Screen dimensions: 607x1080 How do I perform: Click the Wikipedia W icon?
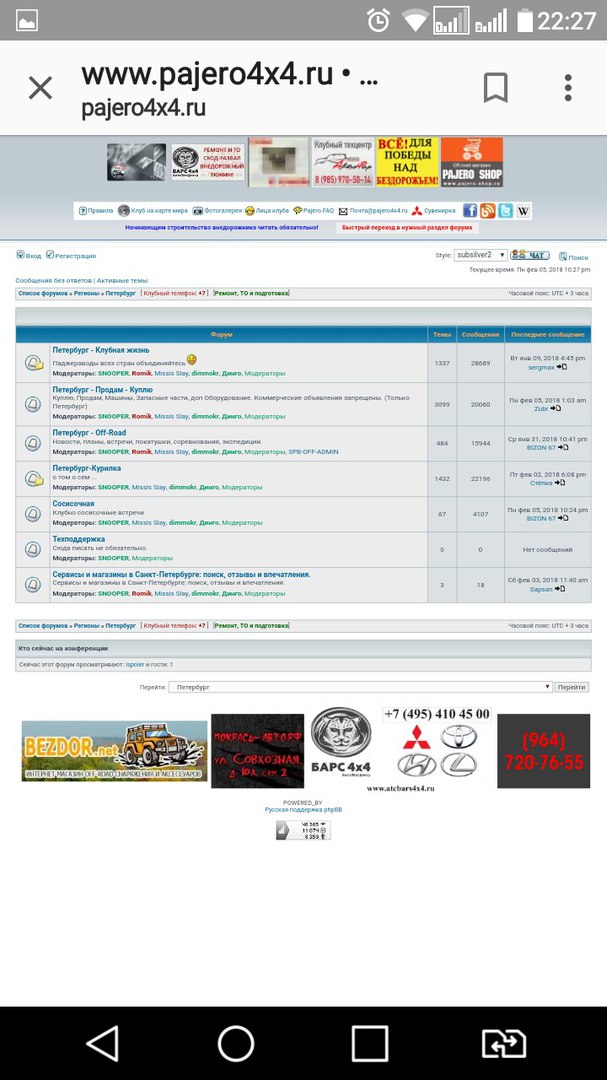523,211
